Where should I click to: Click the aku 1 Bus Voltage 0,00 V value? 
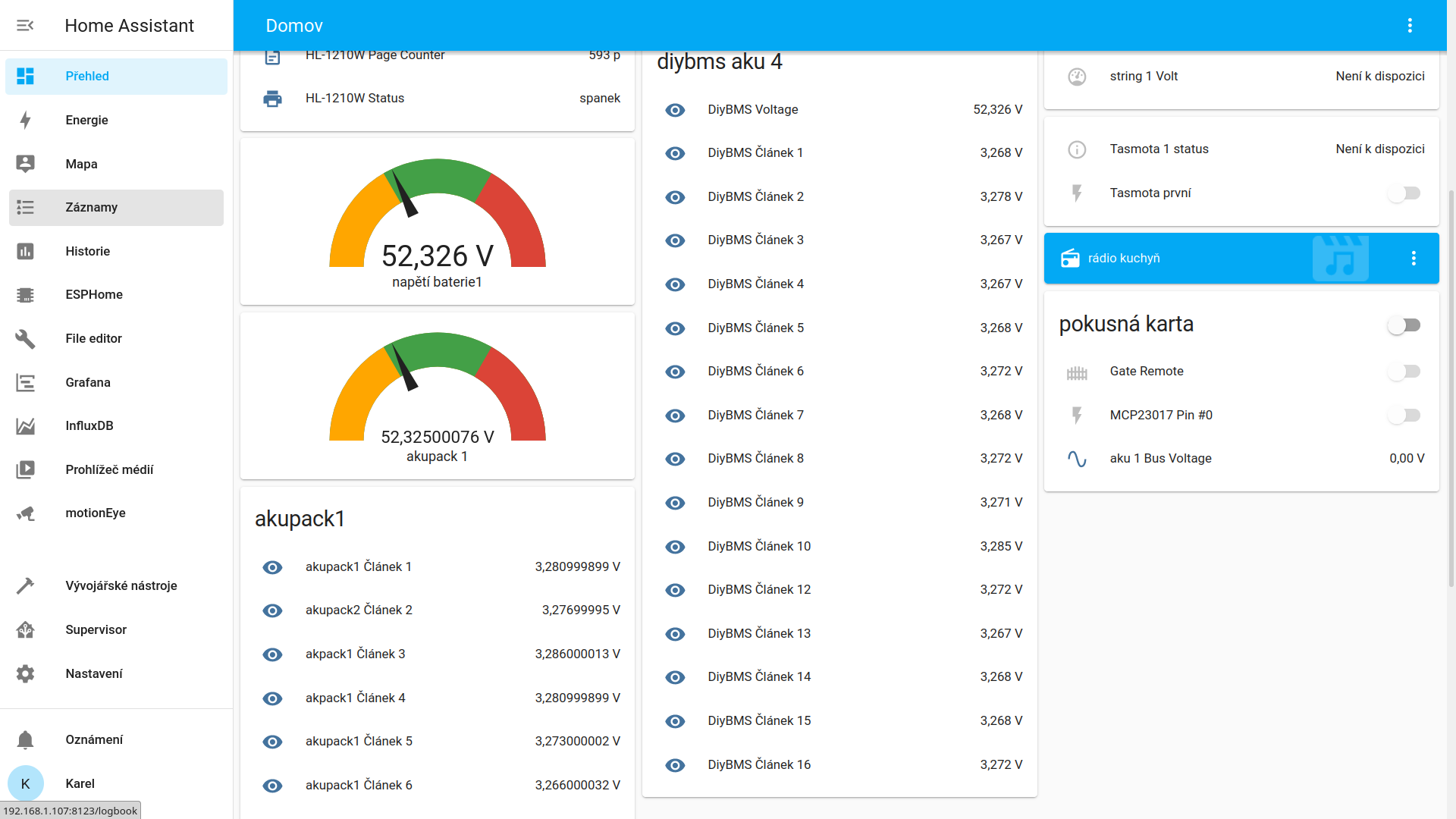(1407, 459)
